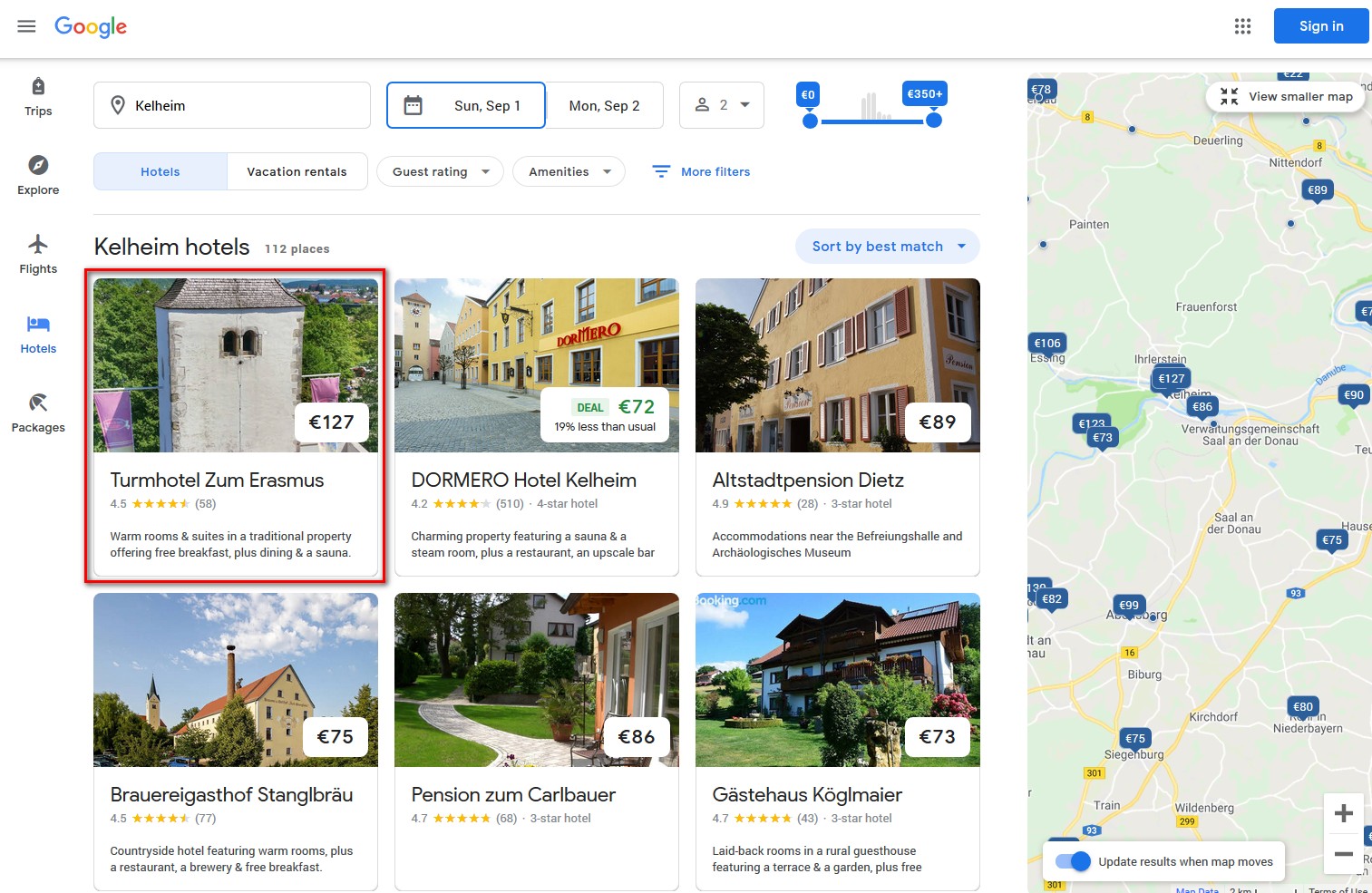Open the Guest rating filter dropdown

tap(440, 171)
